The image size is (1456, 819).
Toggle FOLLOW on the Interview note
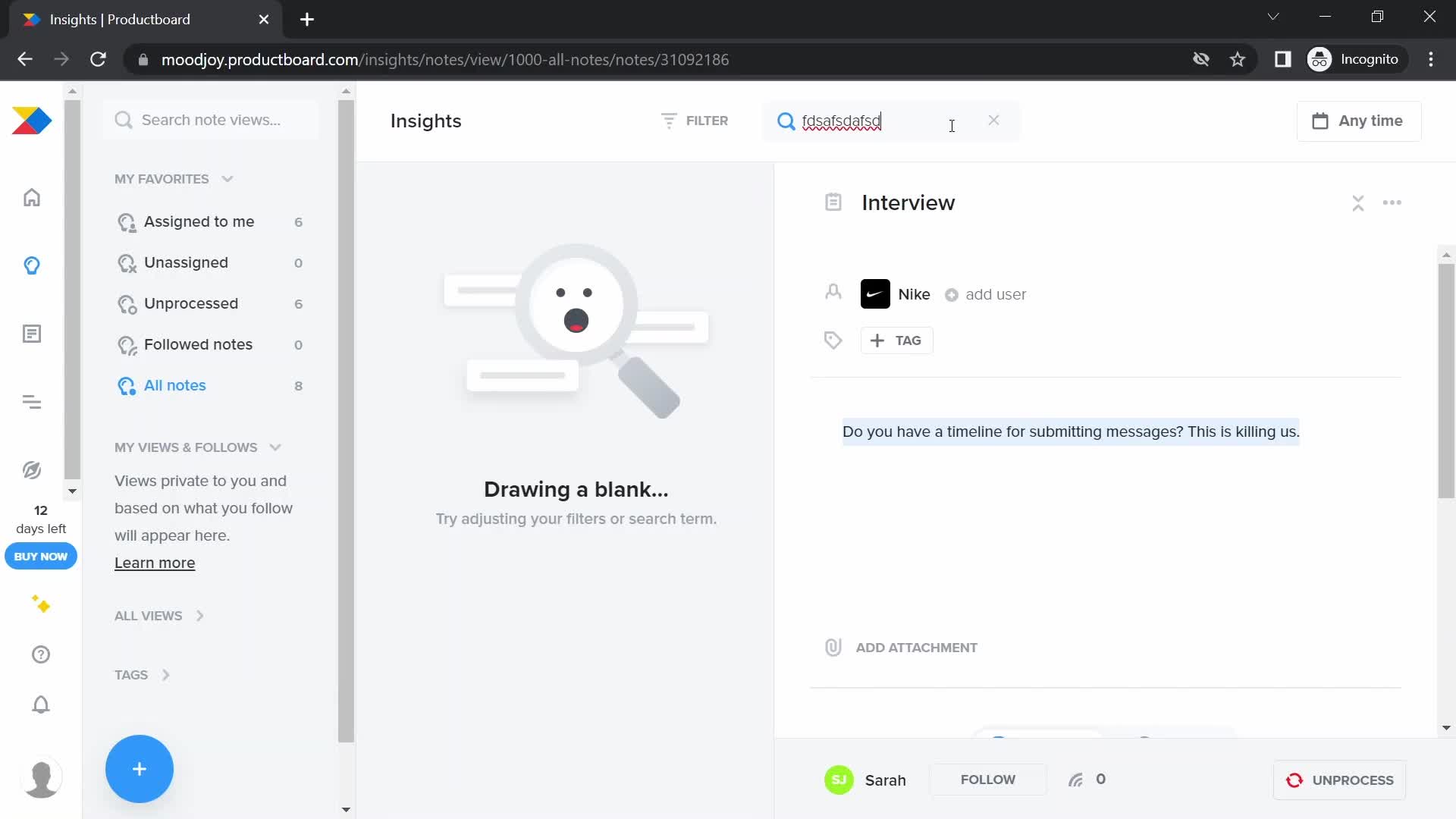click(x=989, y=780)
